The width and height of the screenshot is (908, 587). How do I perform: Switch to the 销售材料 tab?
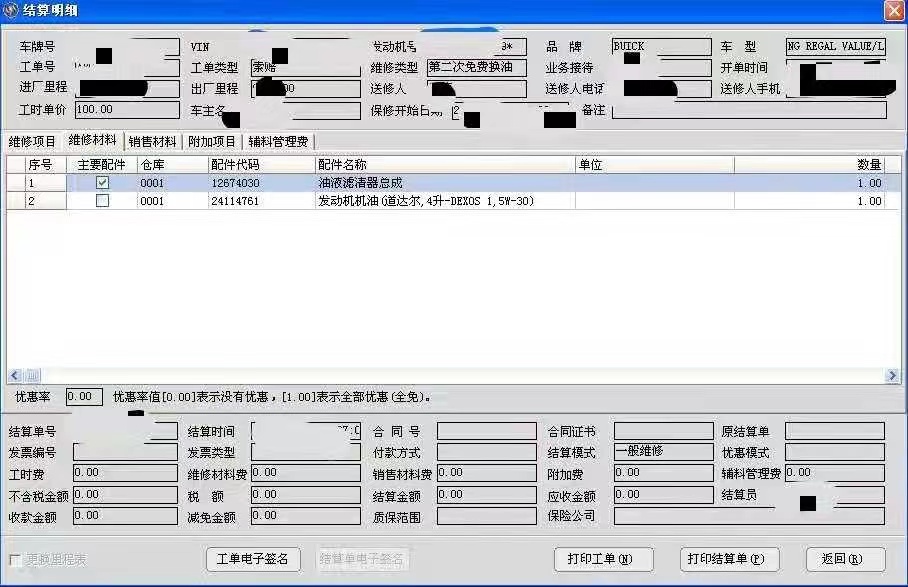tap(152, 141)
